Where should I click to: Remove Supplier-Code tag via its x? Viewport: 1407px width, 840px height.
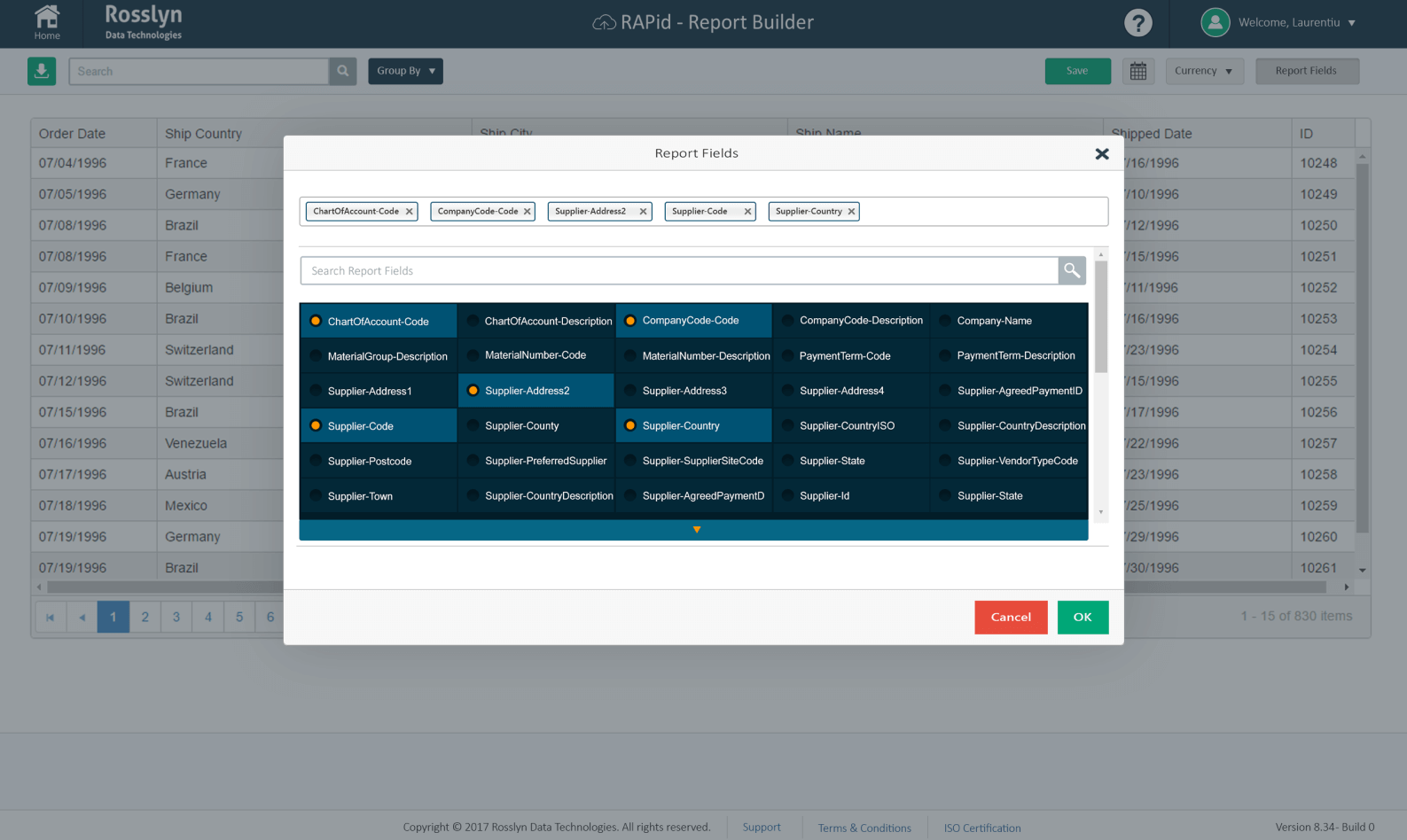pos(748,212)
